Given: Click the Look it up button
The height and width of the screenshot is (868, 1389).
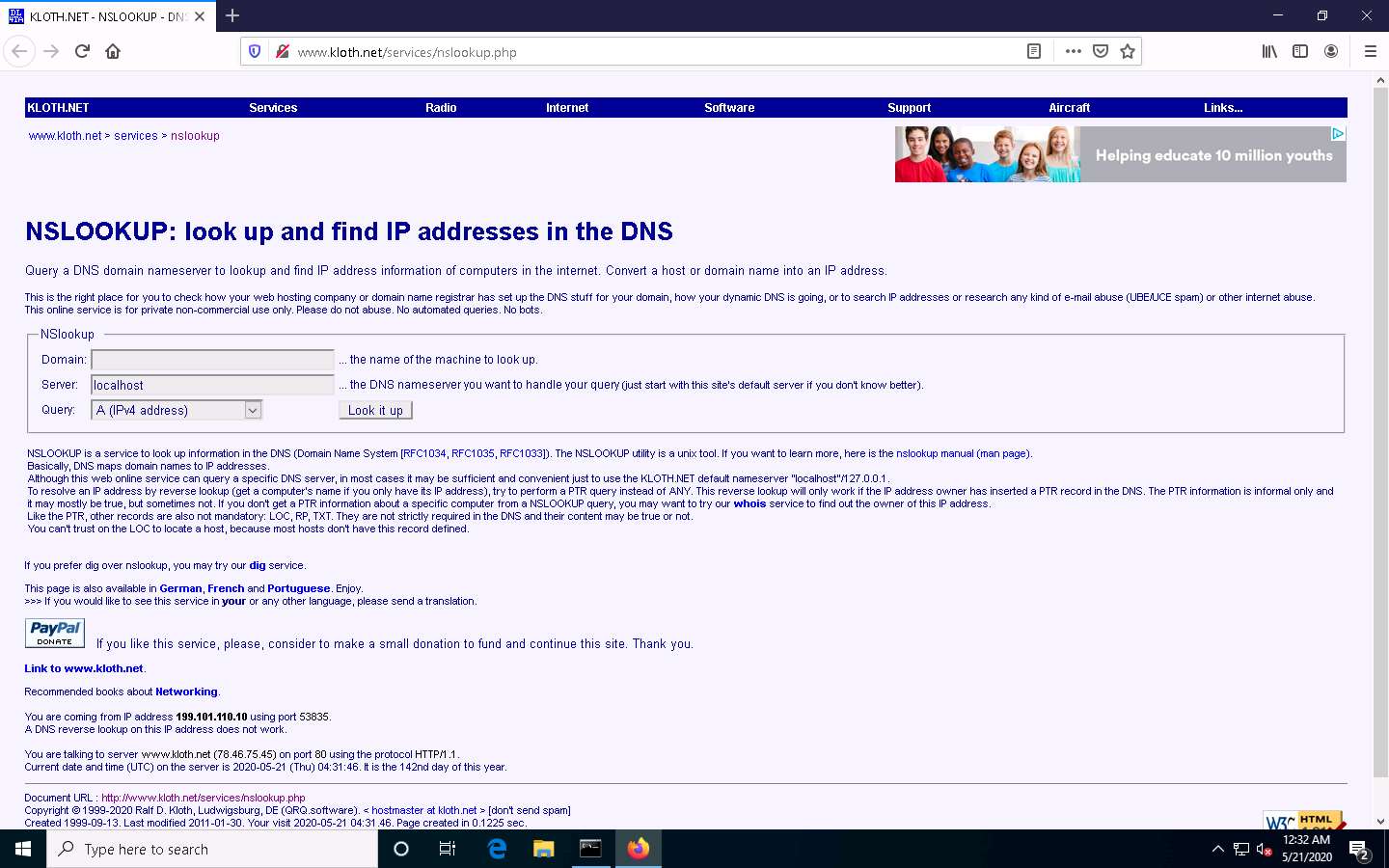Looking at the screenshot, I should pos(376,410).
